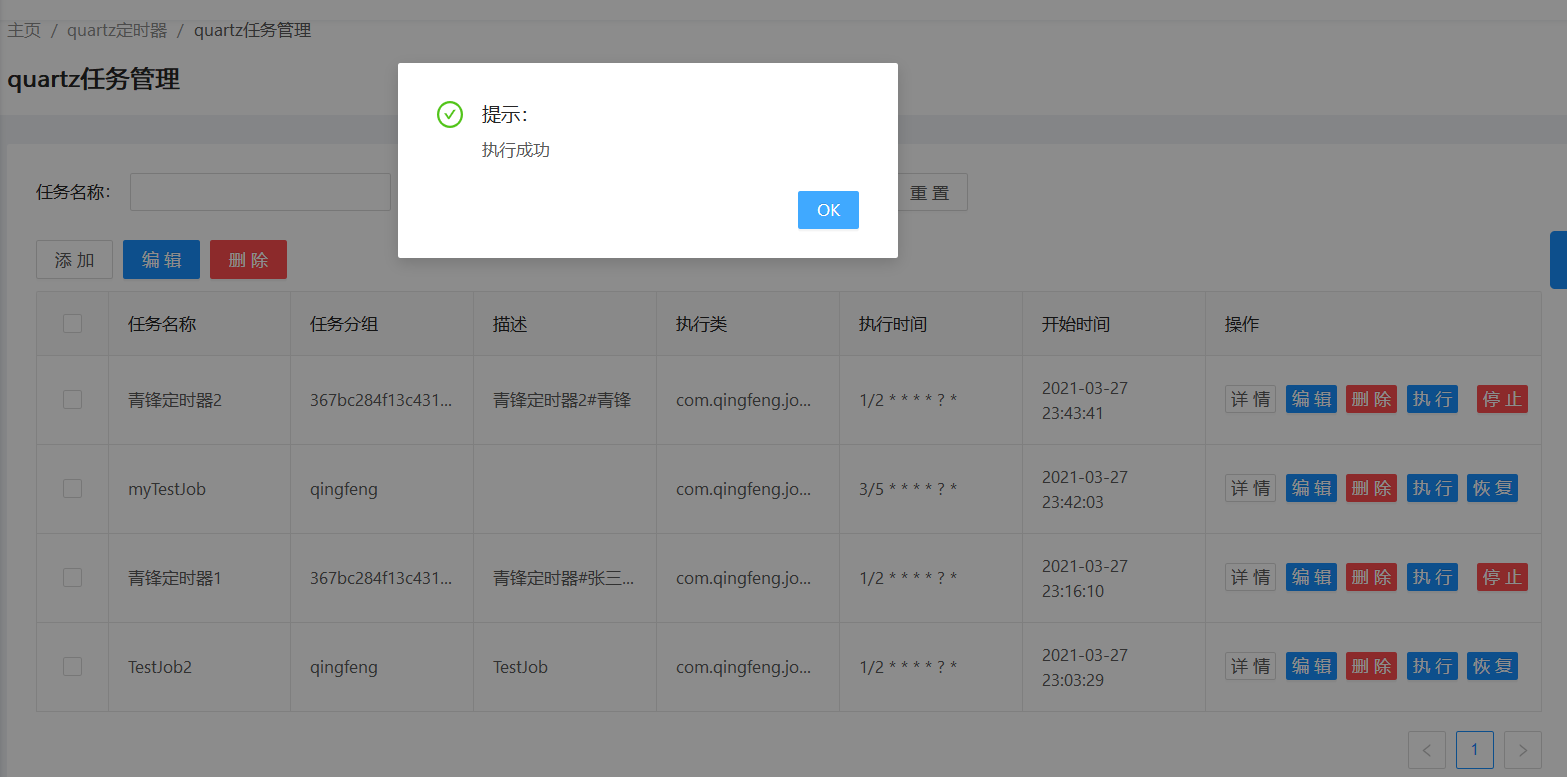This screenshot has width=1567, height=777.
Task: Open 详情 for TestJob2
Action: pos(1250,666)
